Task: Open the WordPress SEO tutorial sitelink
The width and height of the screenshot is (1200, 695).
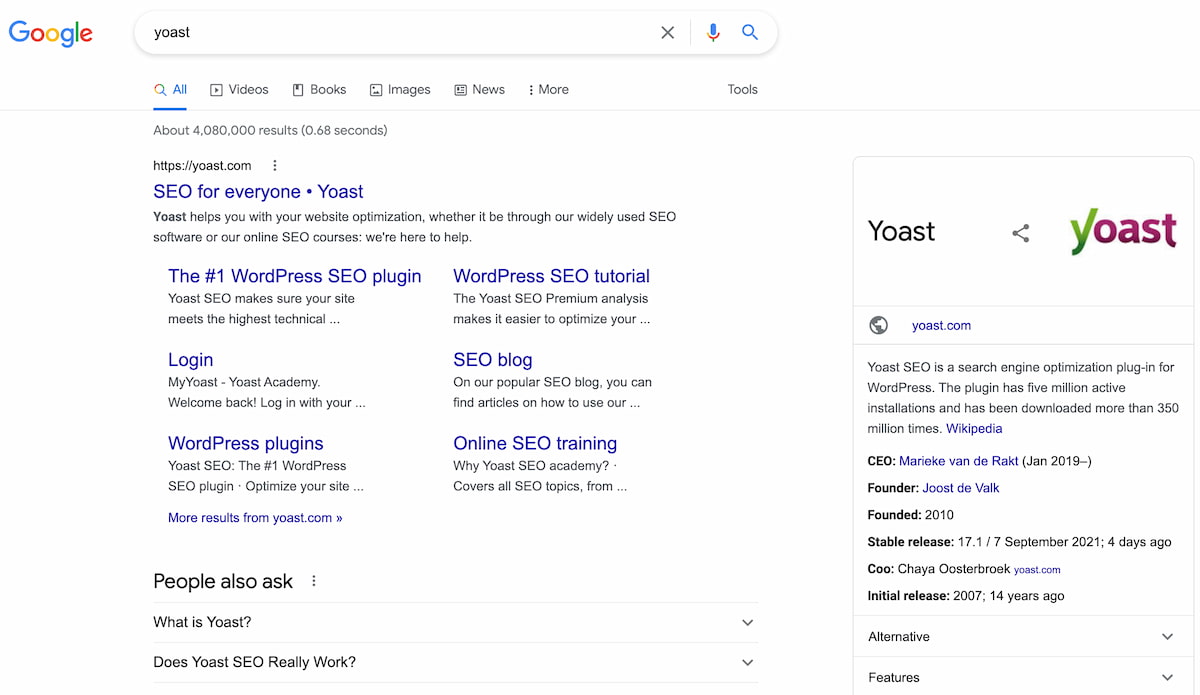Action: click(551, 276)
